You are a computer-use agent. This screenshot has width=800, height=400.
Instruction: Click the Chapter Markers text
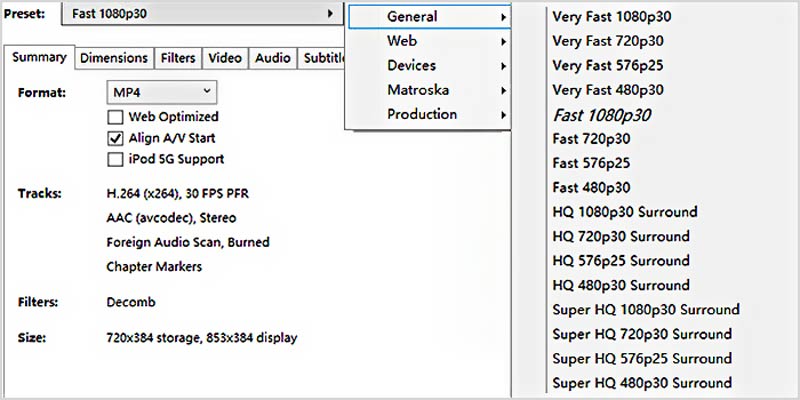coord(154,267)
